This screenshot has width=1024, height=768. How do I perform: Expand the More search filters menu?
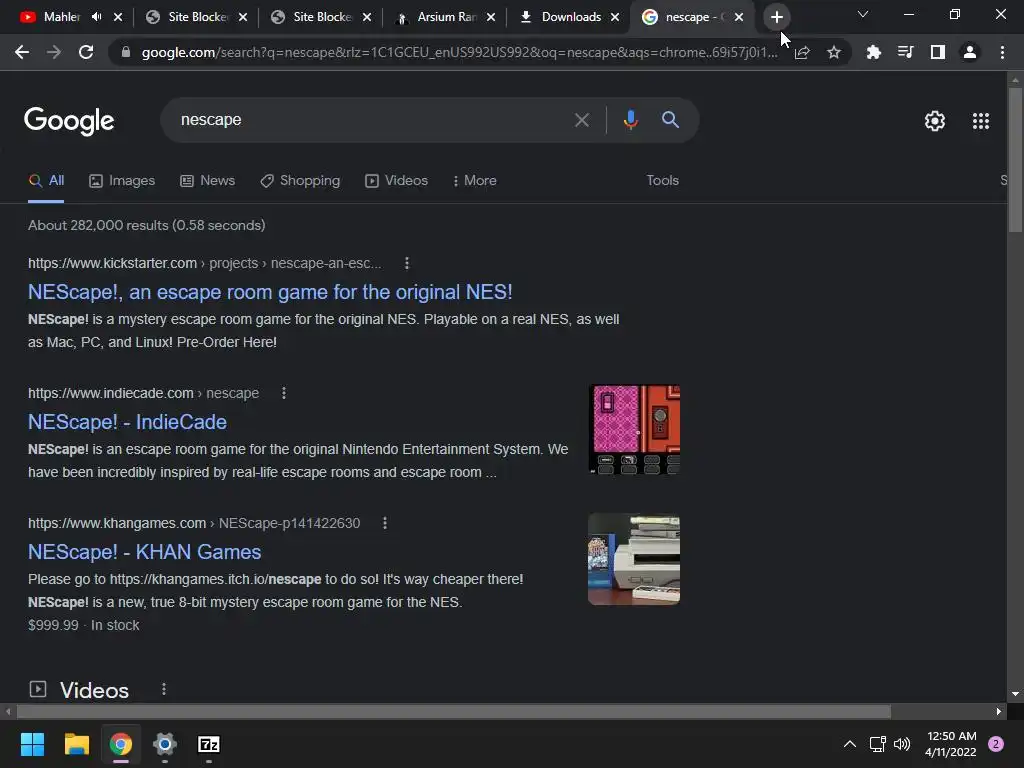[474, 181]
